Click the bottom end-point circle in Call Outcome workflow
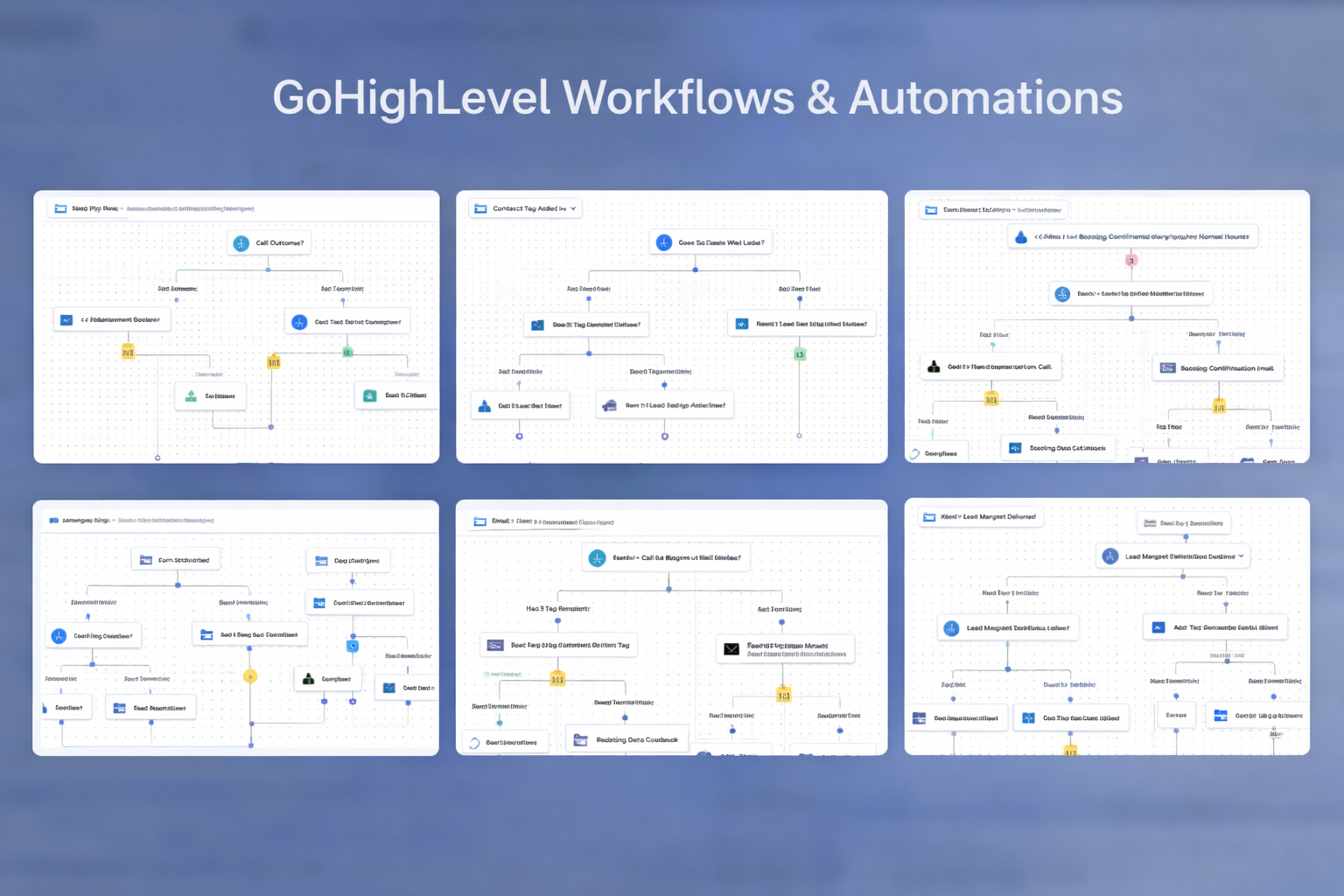 157,458
